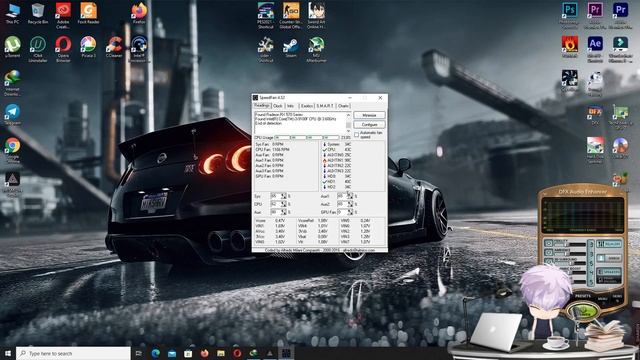Open the DFX desktop shortcut icon
Viewport: 640px width, 360px height.
(x=595, y=114)
